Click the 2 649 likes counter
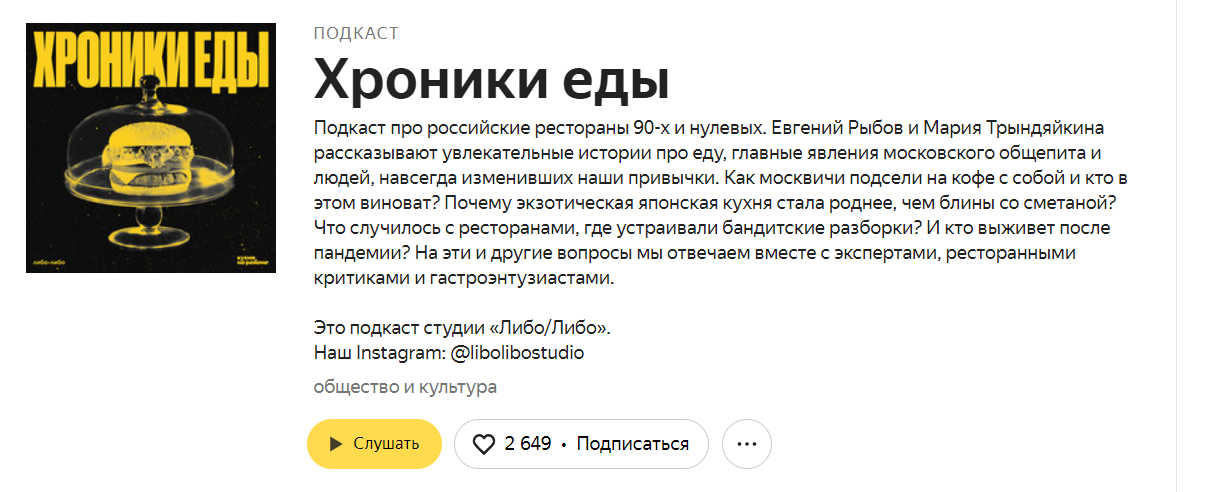Image resolution: width=1225 pixels, height=492 pixels. 528,444
